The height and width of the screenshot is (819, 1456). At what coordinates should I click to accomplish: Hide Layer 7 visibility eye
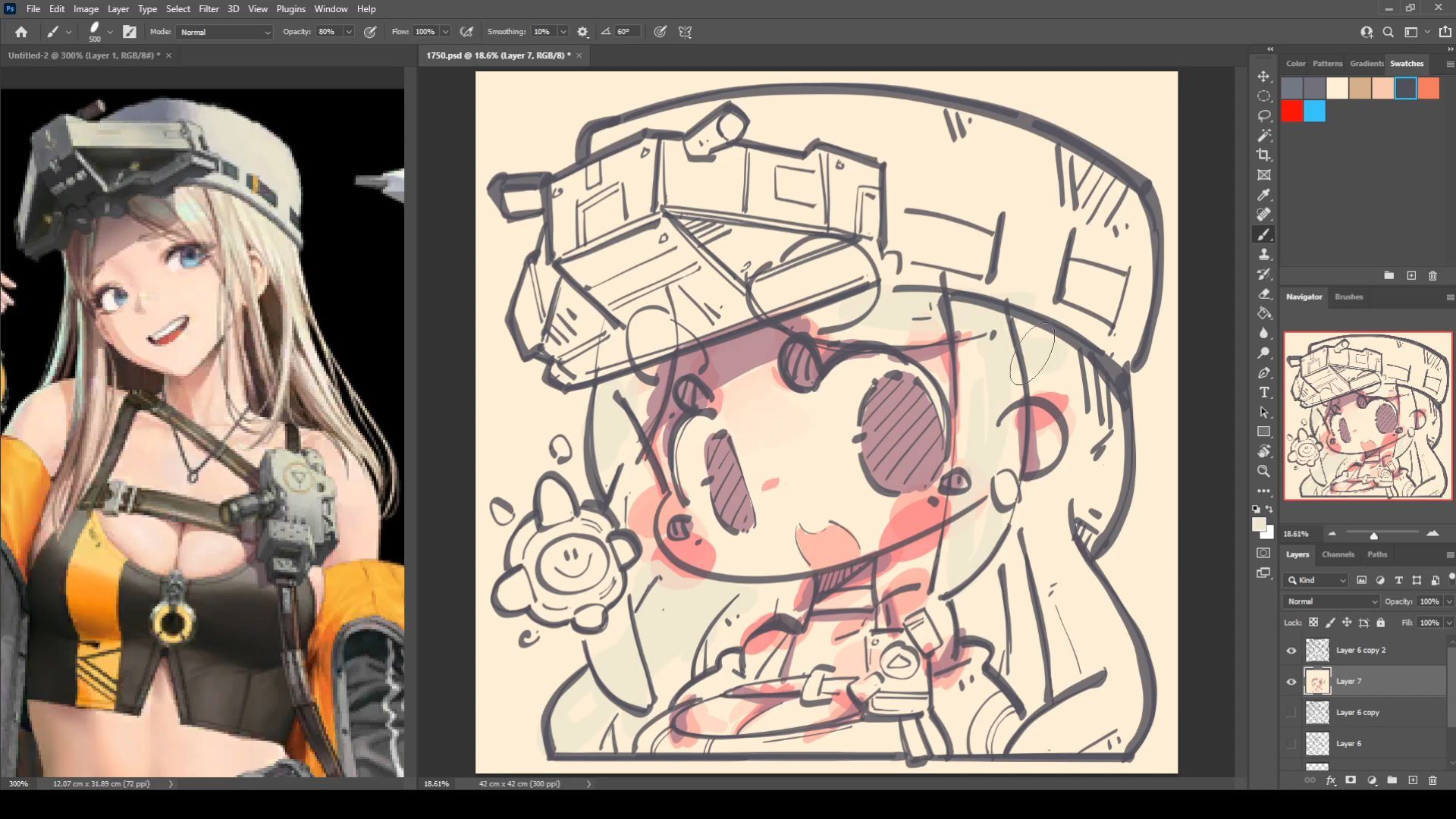pyautogui.click(x=1291, y=681)
